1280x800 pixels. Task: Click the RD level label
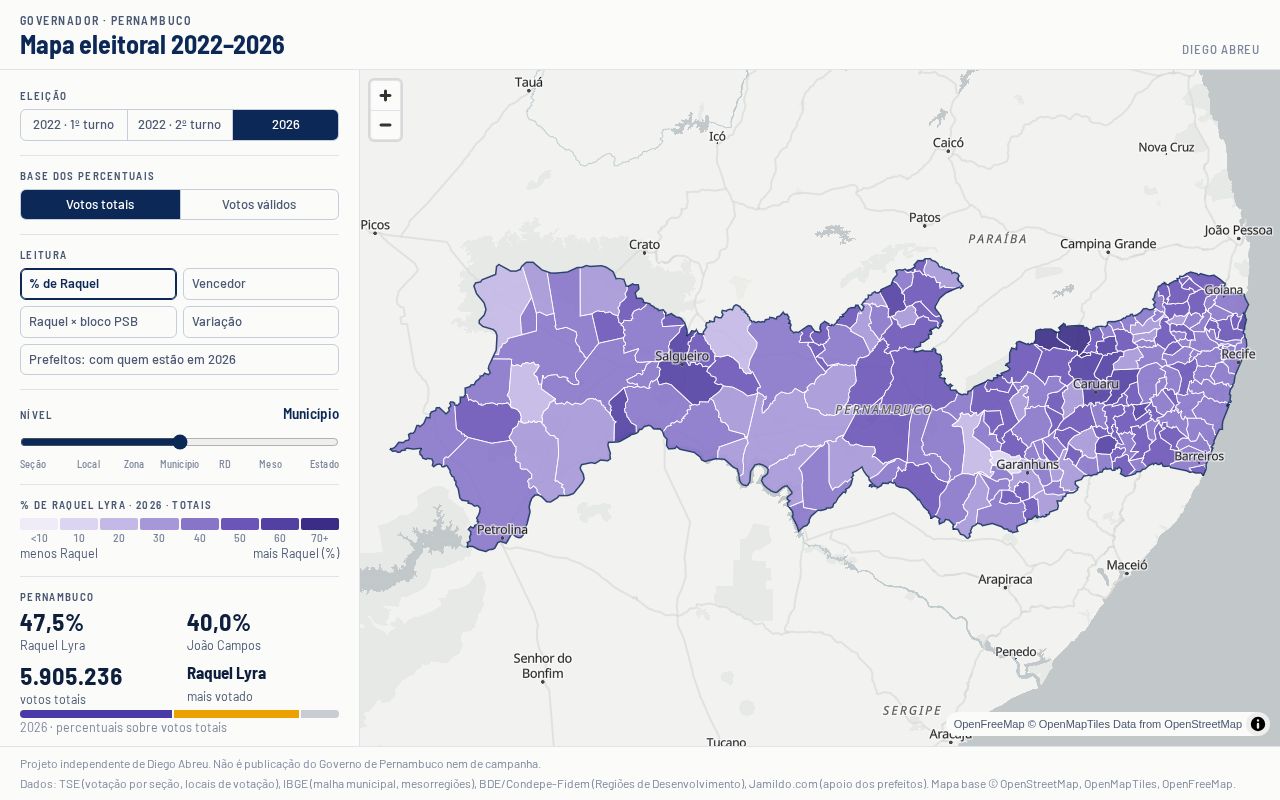pos(225,465)
